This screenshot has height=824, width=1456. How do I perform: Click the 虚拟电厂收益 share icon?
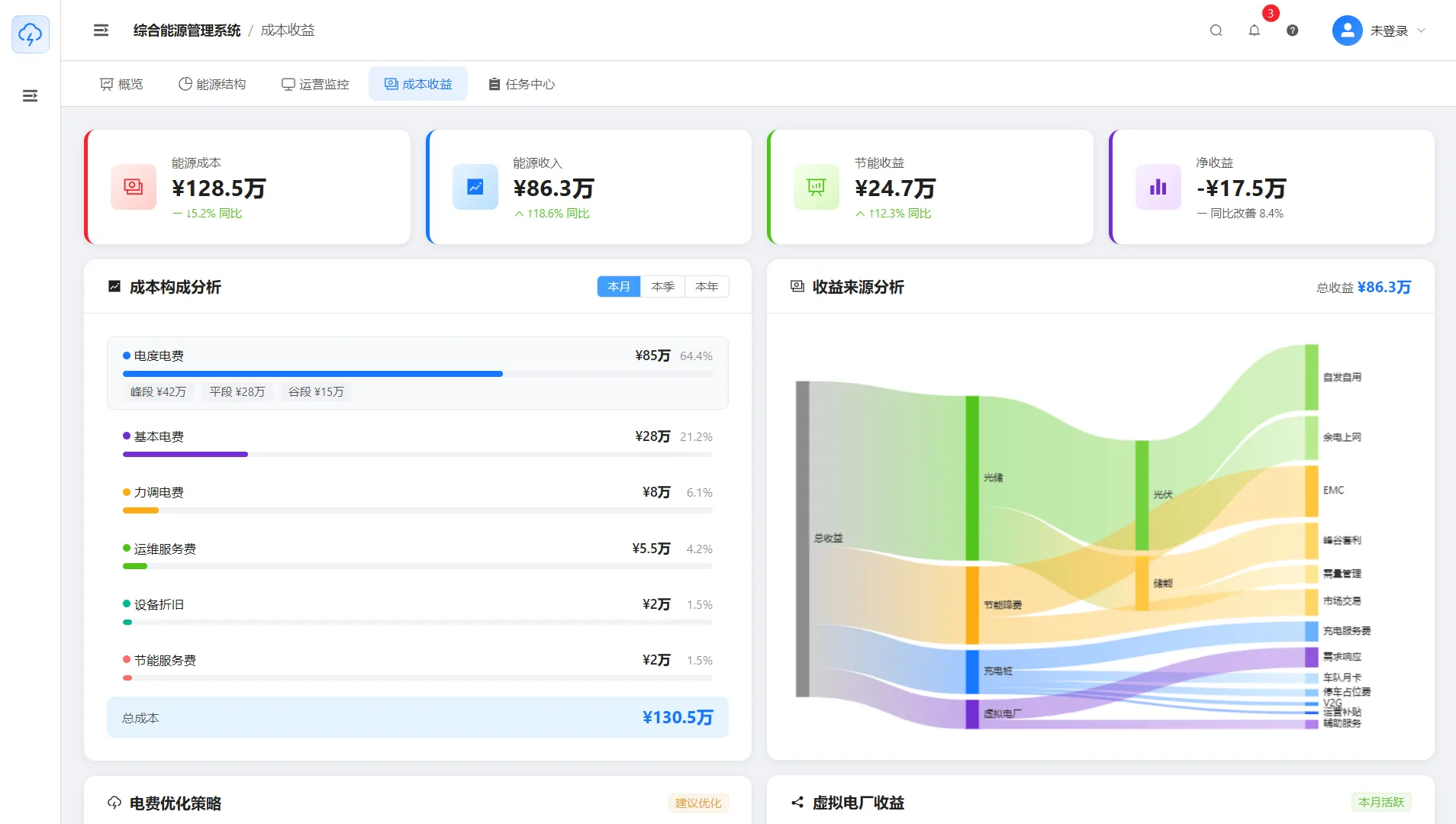797,803
